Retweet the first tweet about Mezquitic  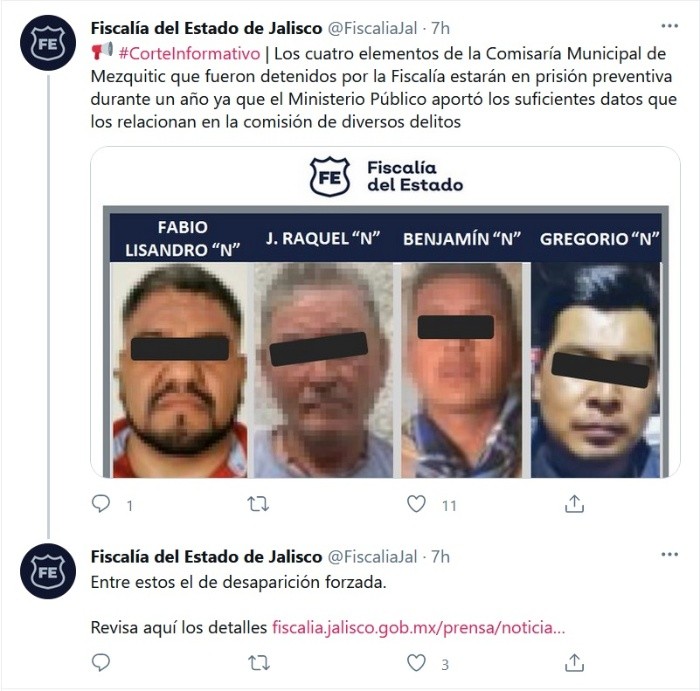(258, 504)
